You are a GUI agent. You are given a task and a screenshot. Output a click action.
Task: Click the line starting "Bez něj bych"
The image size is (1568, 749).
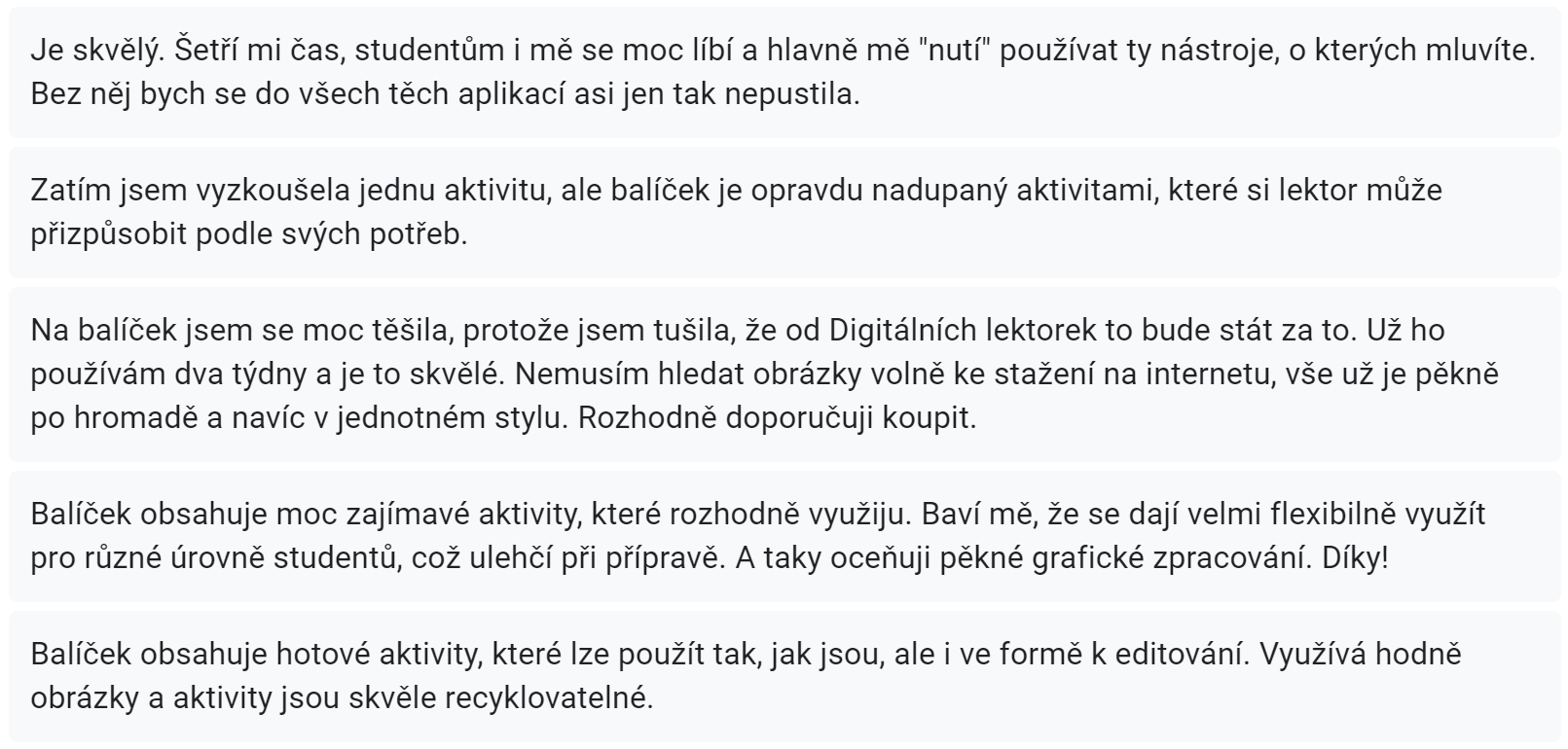pos(445,95)
